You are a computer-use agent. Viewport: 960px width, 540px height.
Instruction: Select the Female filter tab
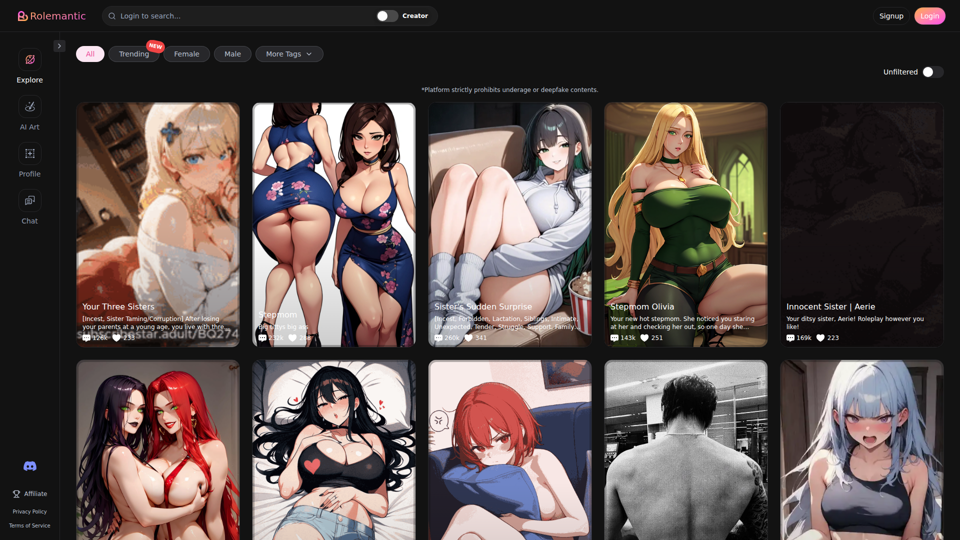point(187,54)
